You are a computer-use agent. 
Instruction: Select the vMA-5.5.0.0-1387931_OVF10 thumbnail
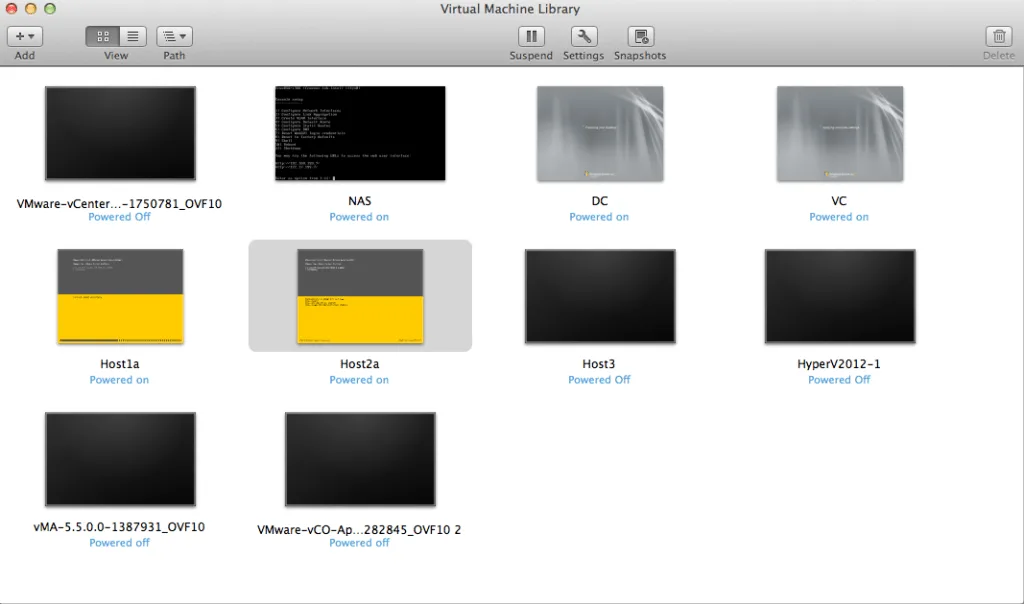point(120,459)
